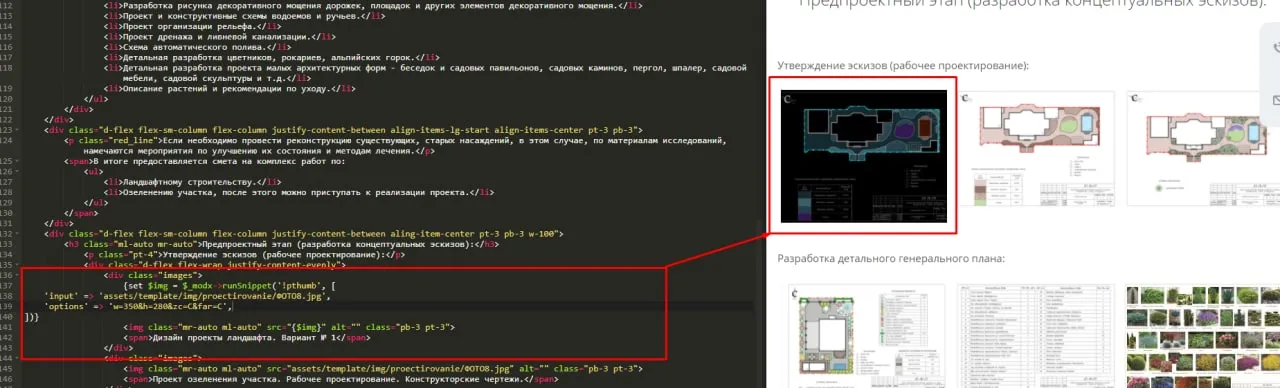
Task: Collapse the code block at line 123
Action: tap(19, 131)
